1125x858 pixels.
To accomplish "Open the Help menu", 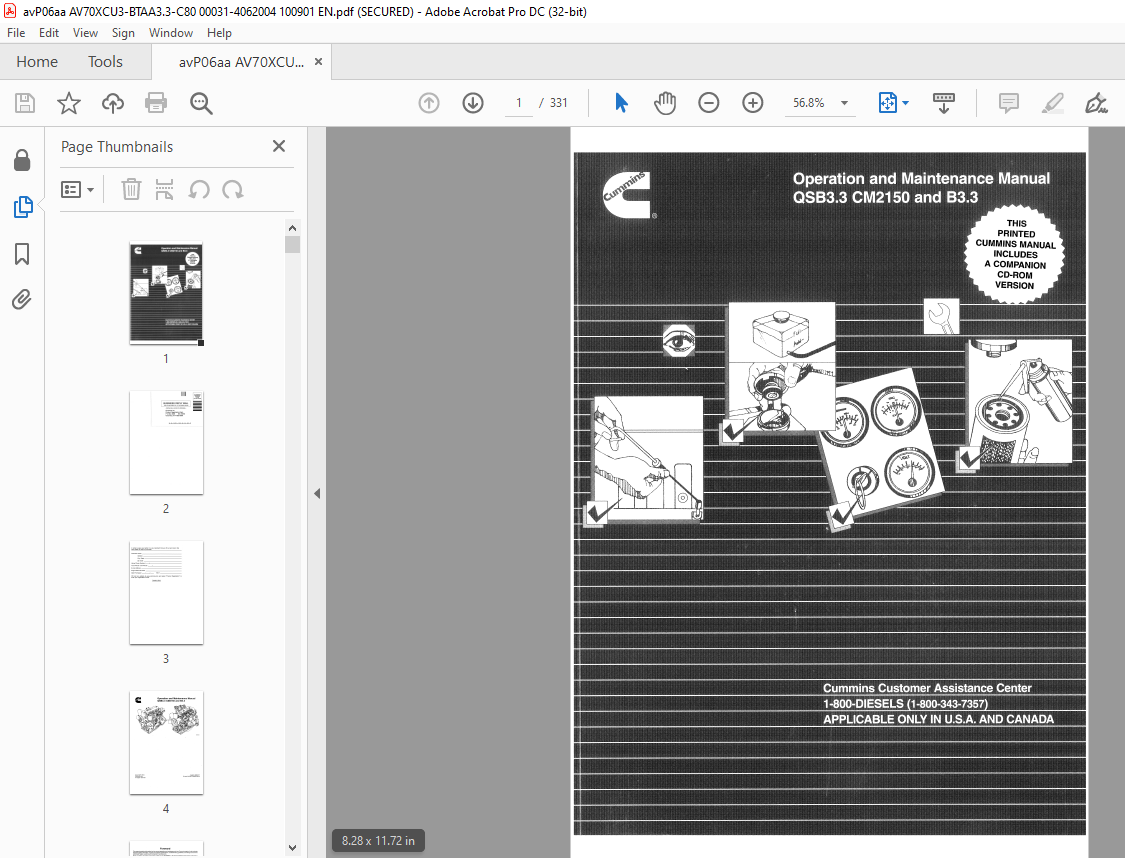I will [220, 33].
